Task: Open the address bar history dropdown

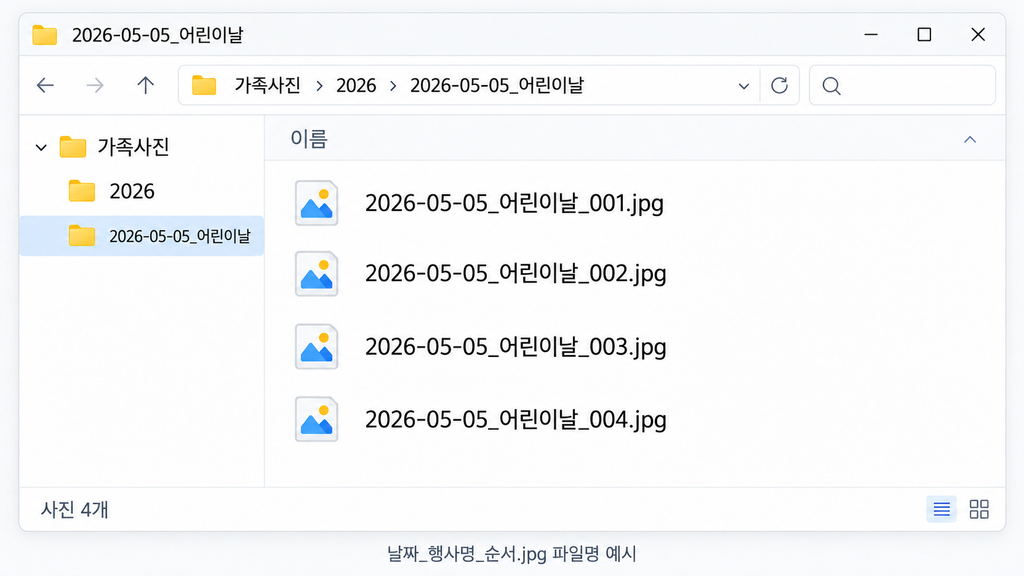Action: point(743,86)
